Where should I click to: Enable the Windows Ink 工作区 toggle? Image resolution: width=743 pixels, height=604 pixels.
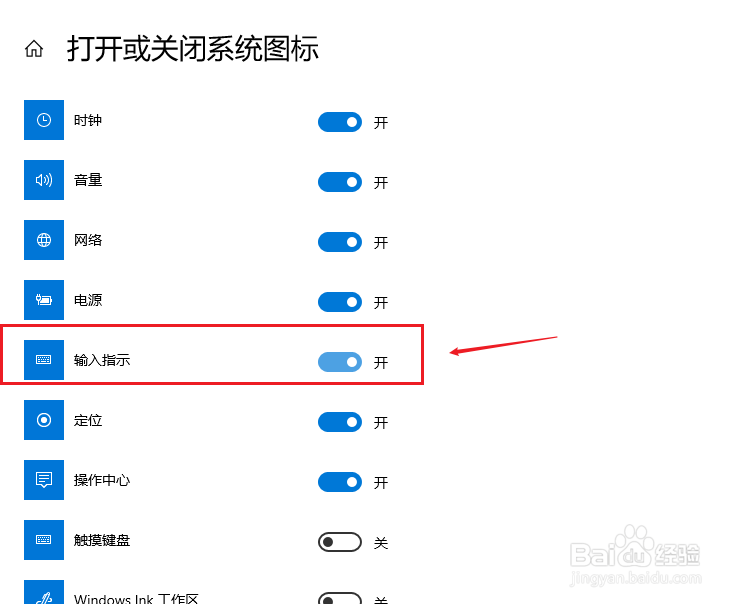[x=340, y=598]
